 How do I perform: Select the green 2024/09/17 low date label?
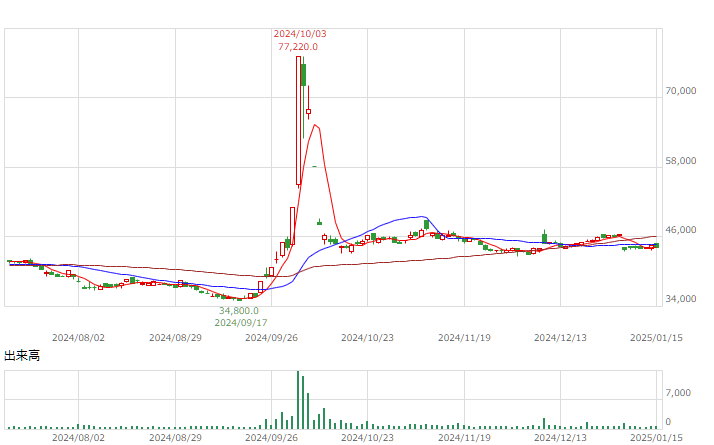(x=241, y=323)
